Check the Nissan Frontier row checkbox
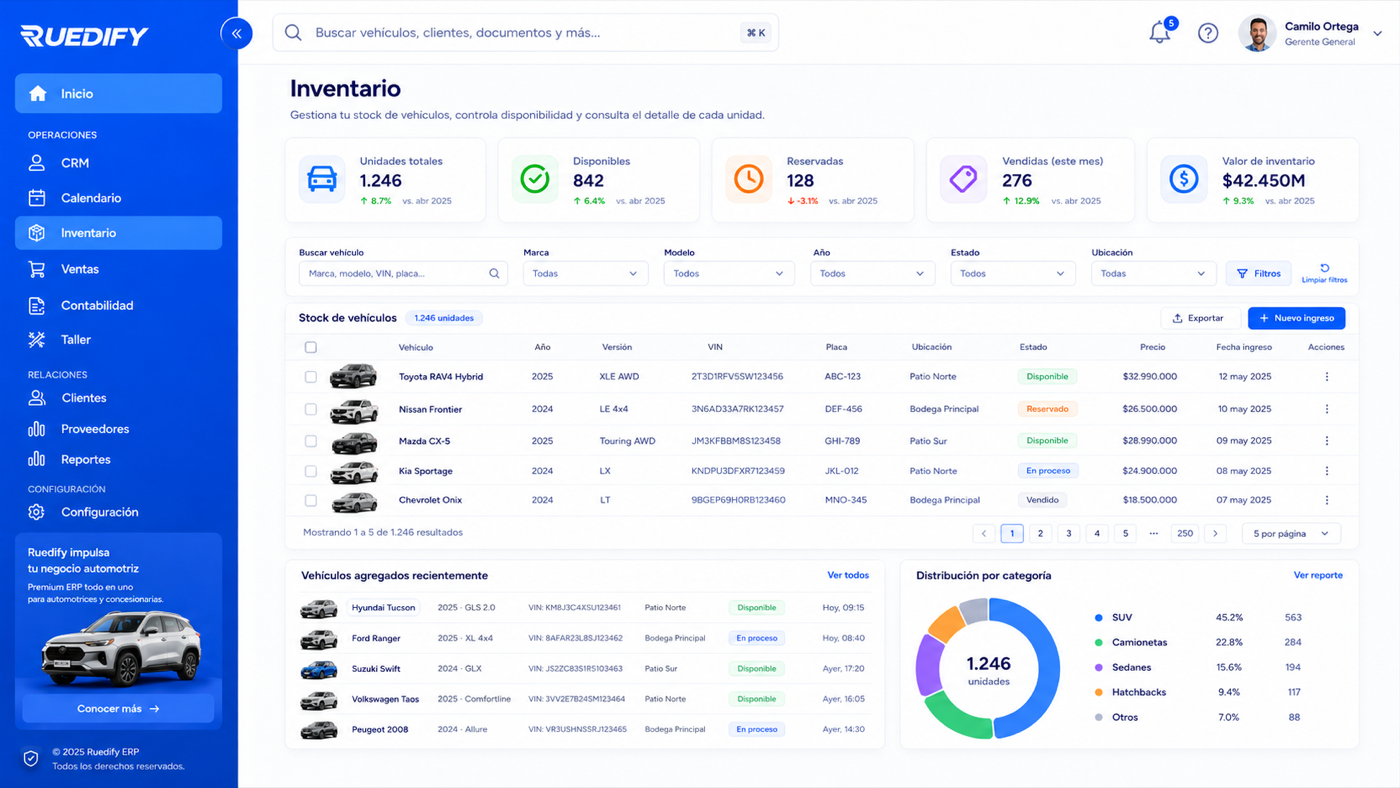The width and height of the screenshot is (1400, 788). pos(311,409)
